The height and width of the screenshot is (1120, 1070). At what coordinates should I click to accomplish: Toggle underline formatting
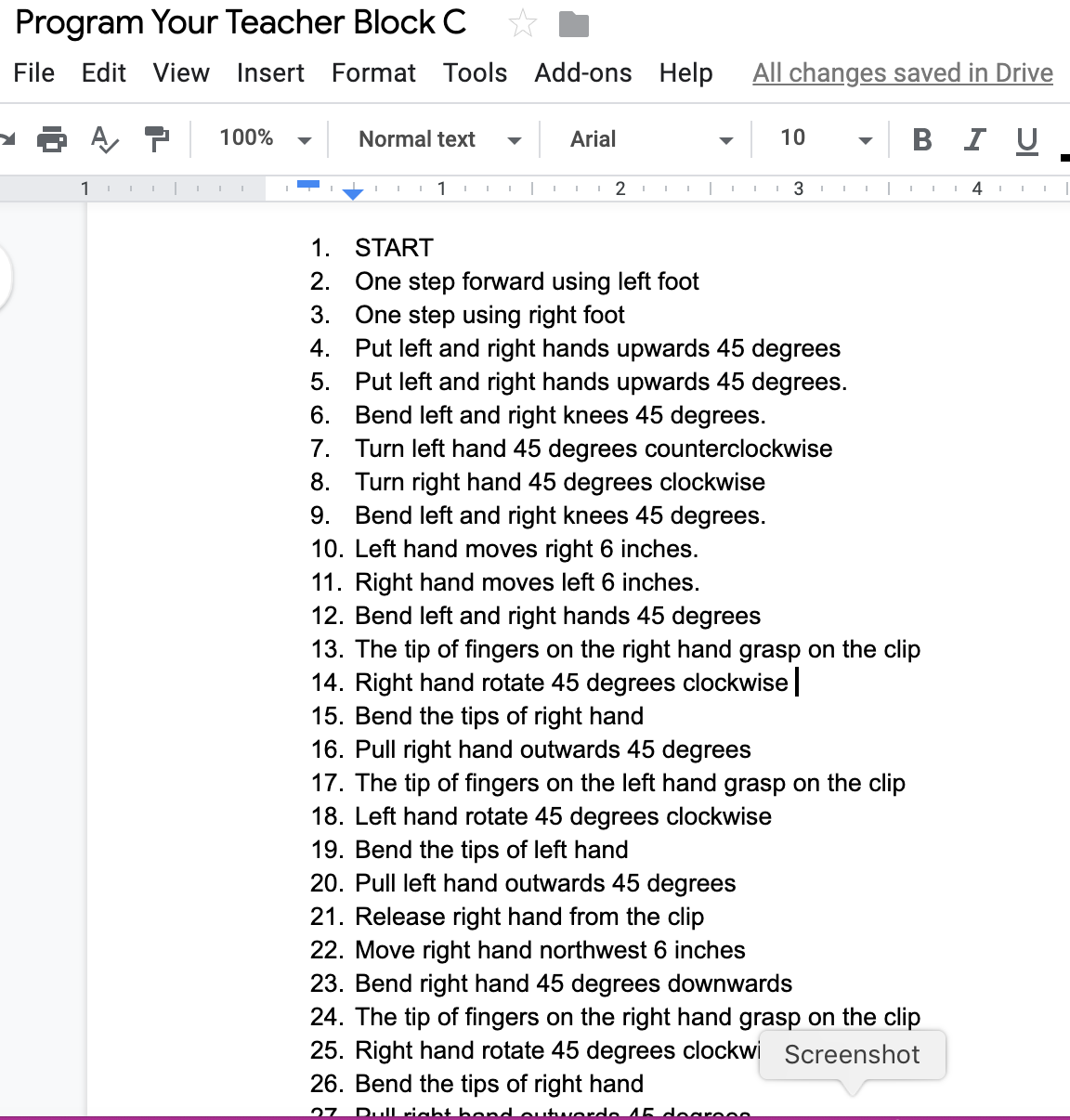(x=1025, y=137)
